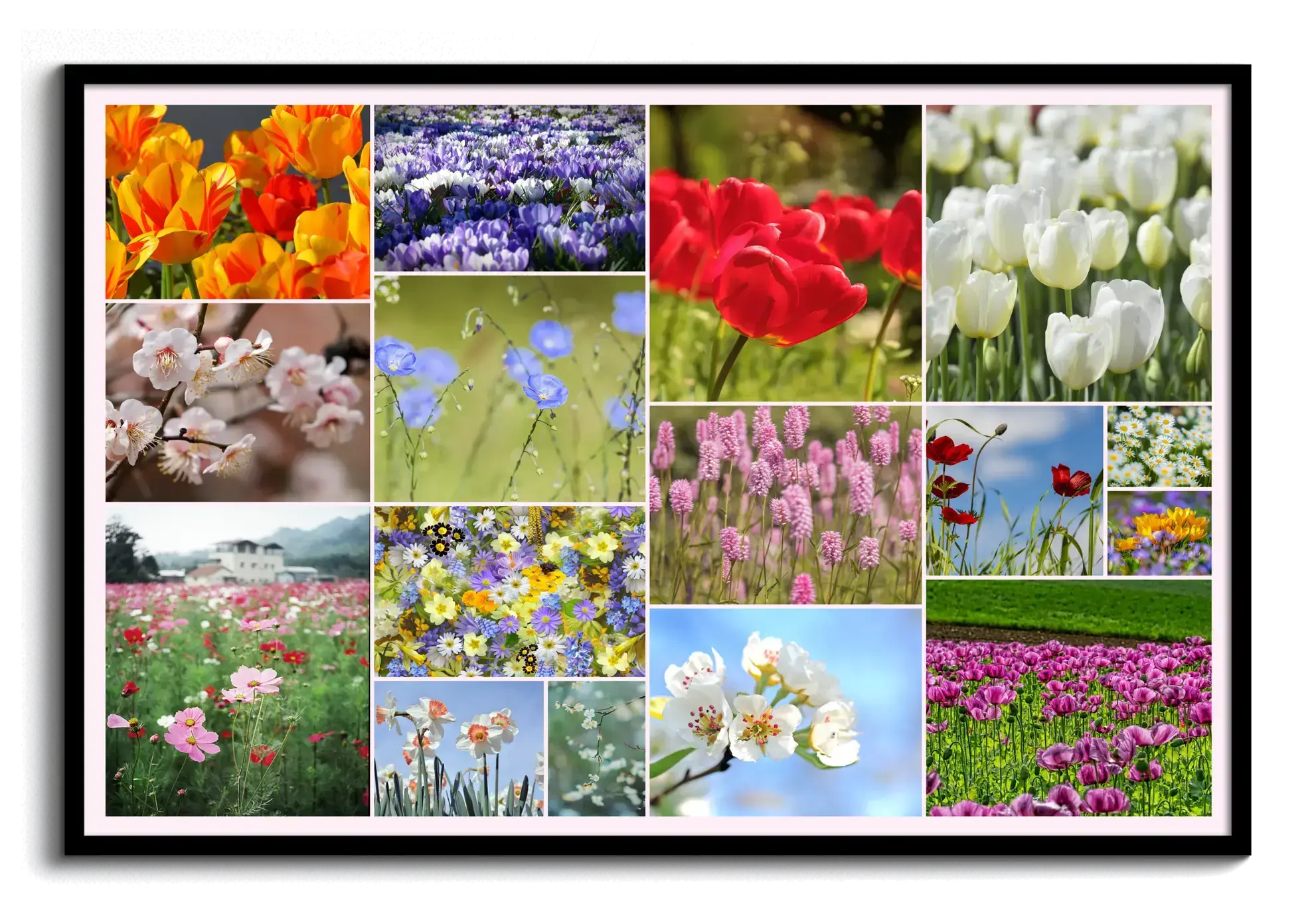Click the daffodils against blue sky photo
Screen dimensions: 1316x920
pos(458,748)
